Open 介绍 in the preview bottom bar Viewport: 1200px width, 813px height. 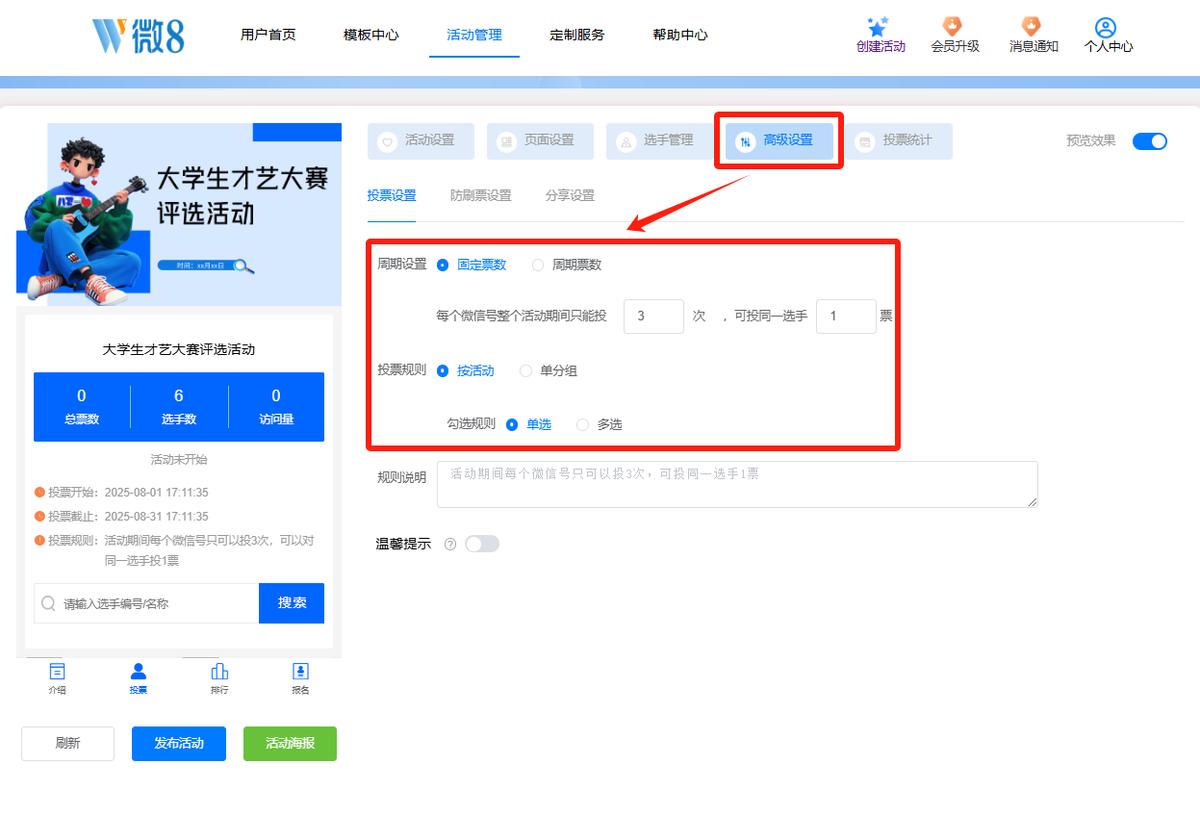pos(57,678)
